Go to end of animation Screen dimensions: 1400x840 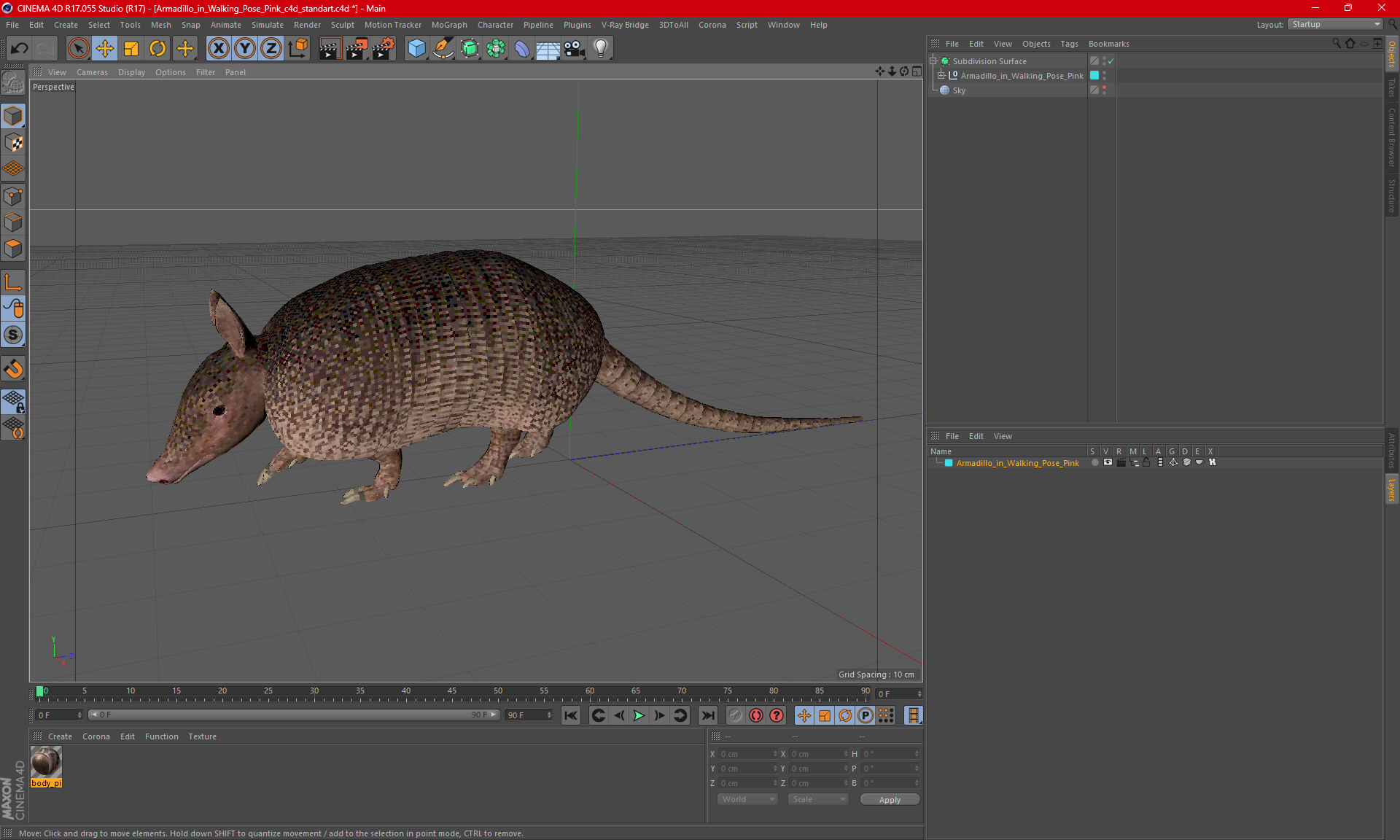[x=707, y=716]
